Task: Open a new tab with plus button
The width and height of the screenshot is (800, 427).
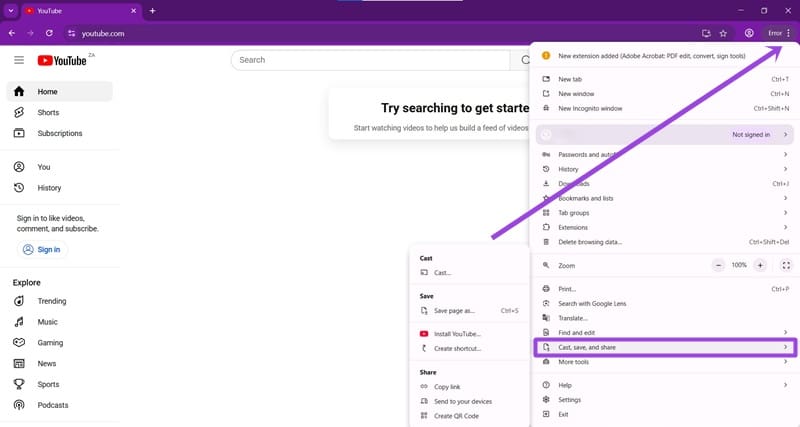Action: click(153, 11)
